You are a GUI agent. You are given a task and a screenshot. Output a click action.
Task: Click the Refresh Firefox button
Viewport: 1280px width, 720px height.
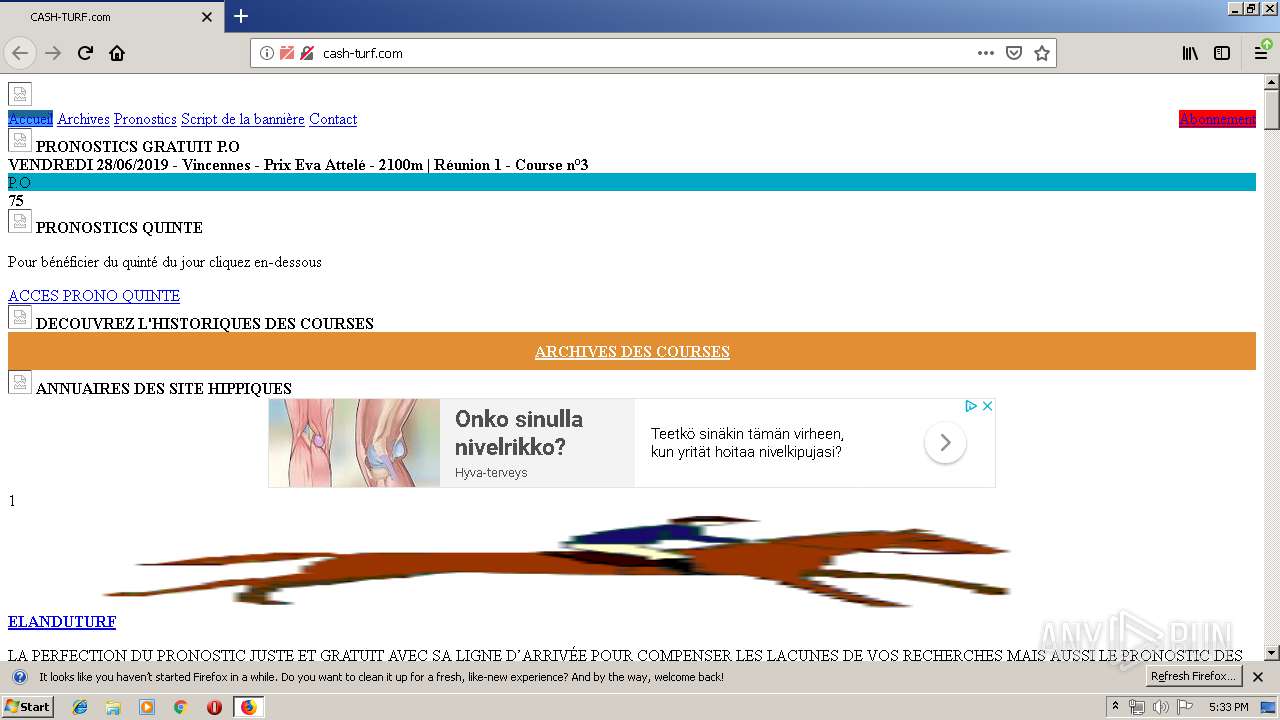click(1194, 677)
